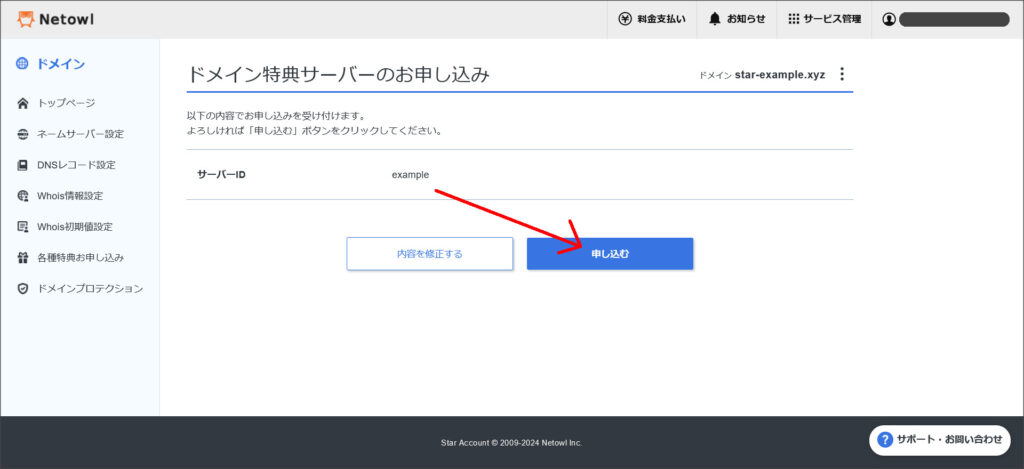The image size is (1024, 469).
Task: Click the yen payment icon
Action: pyautogui.click(x=625, y=19)
